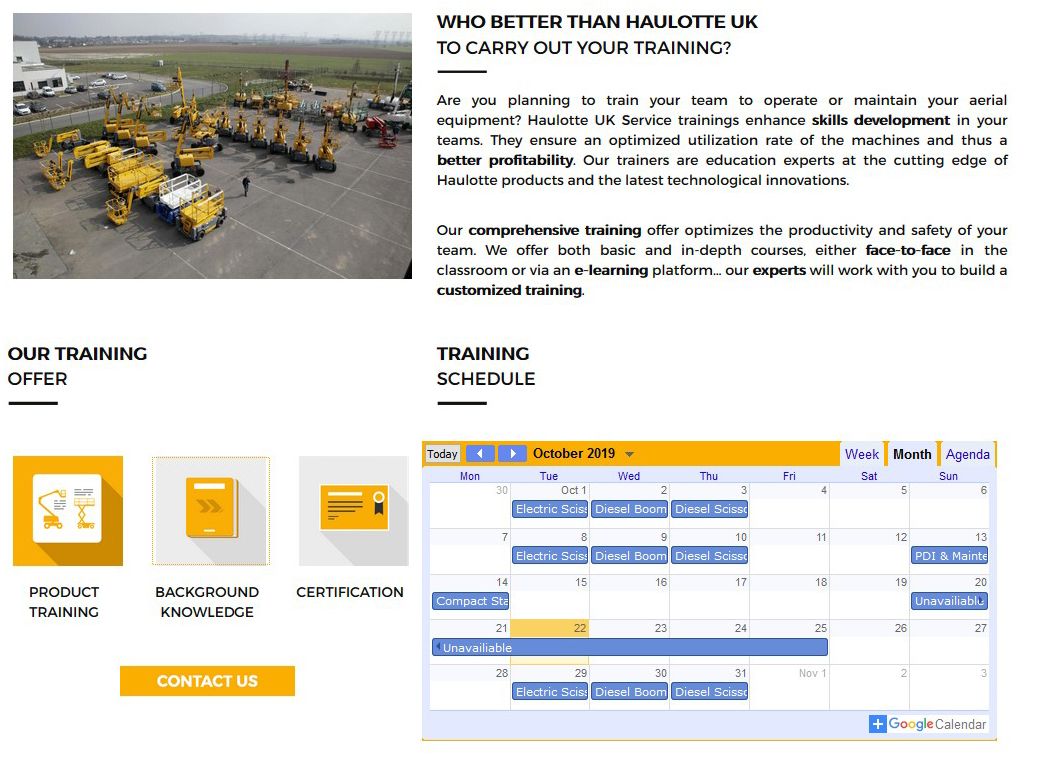The image size is (1041, 765).
Task: Select Nov 1 in the calendar
Action: pyautogui.click(x=813, y=673)
